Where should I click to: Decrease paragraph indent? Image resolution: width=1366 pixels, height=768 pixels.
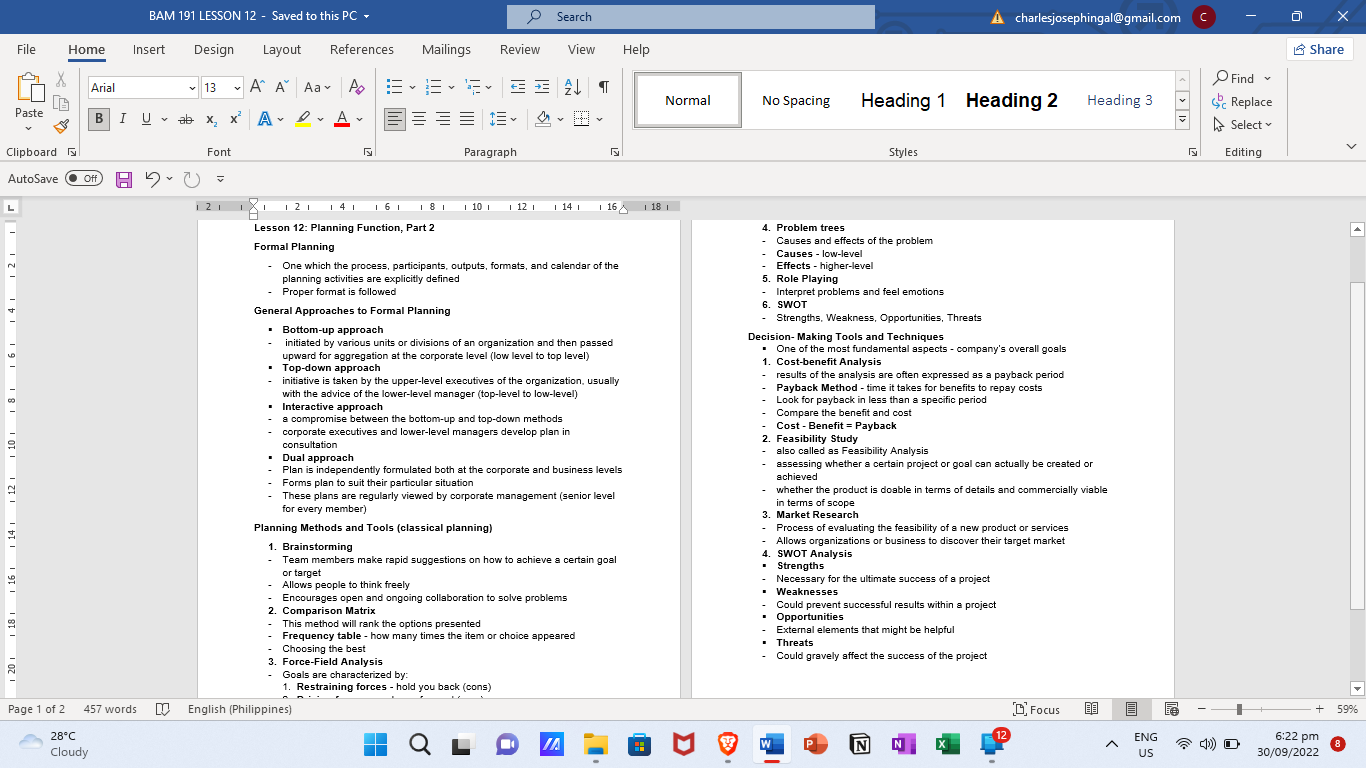[x=517, y=88]
